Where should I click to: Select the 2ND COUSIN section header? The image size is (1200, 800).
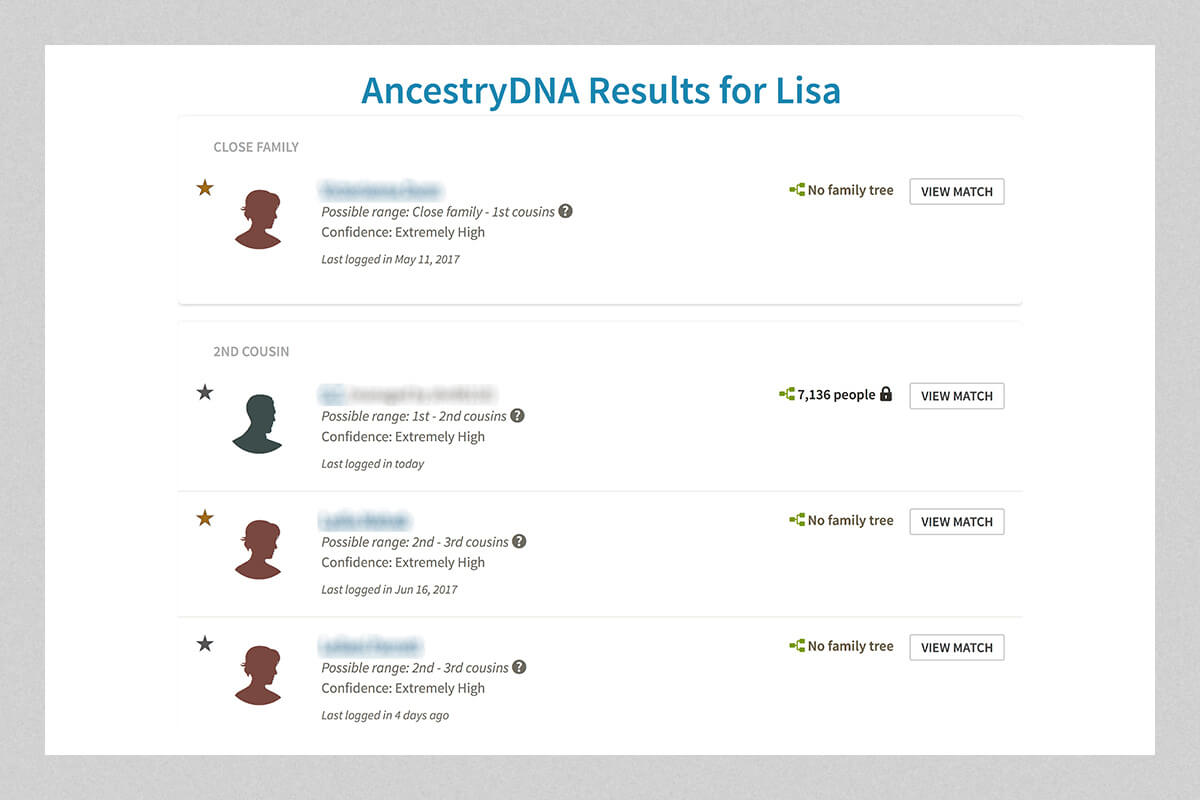click(250, 351)
